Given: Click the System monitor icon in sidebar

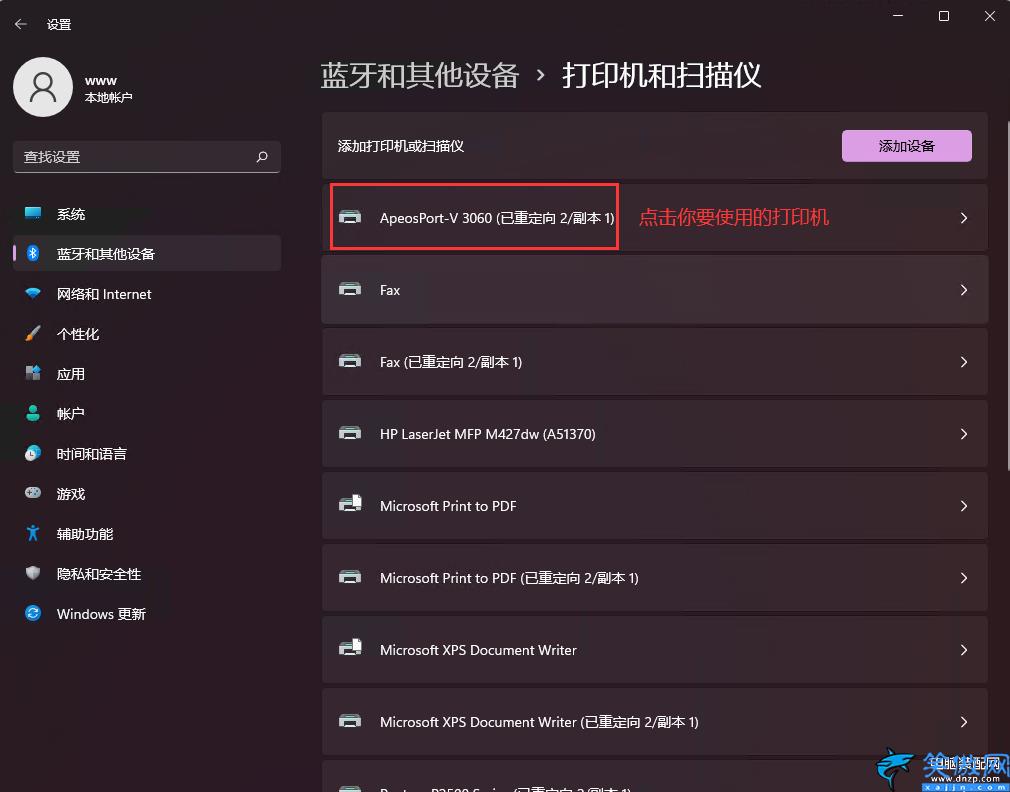Looking at the screenshot, I should (33, 213).
